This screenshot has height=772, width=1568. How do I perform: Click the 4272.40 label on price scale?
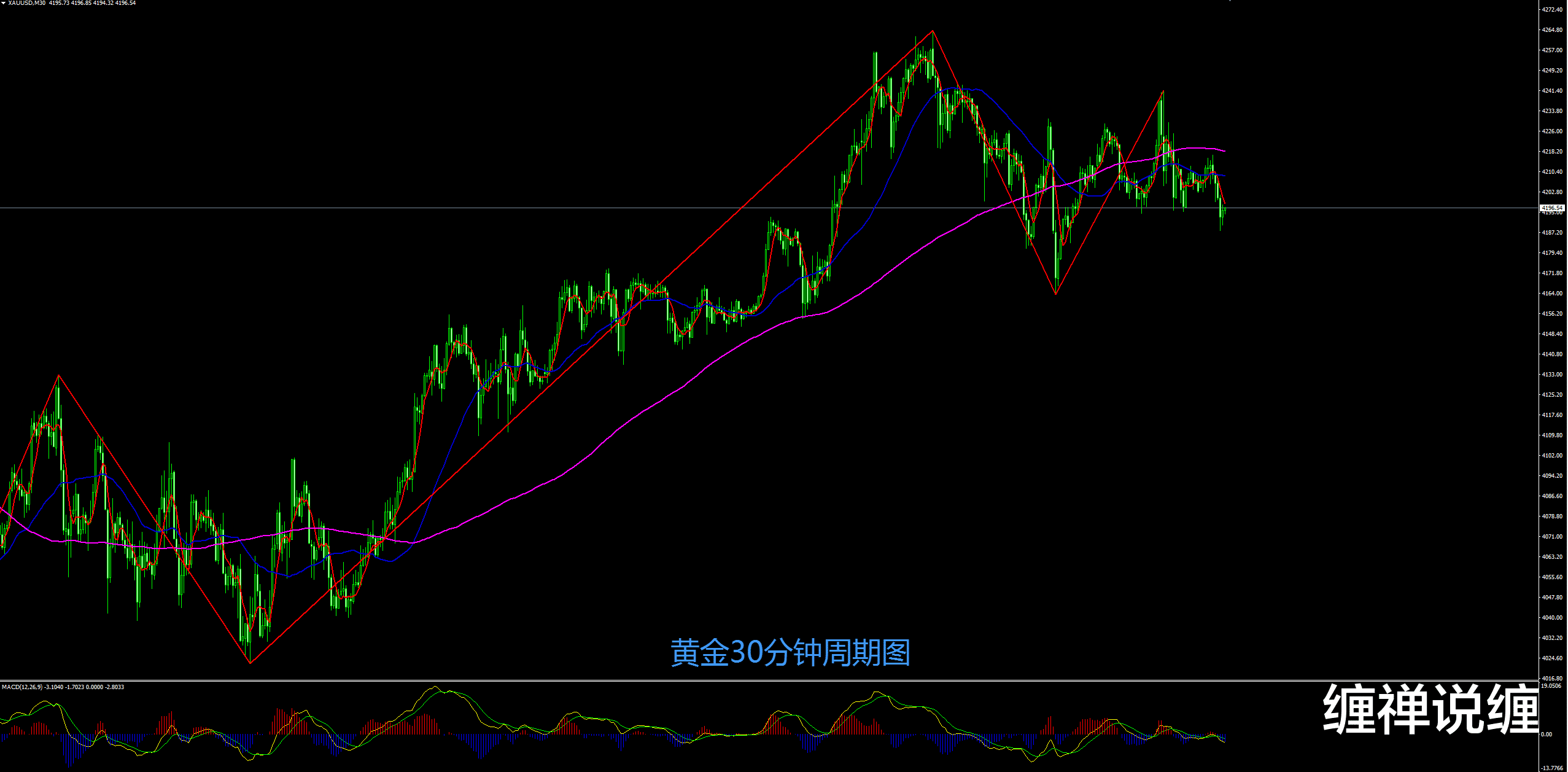click(1553, 10)
